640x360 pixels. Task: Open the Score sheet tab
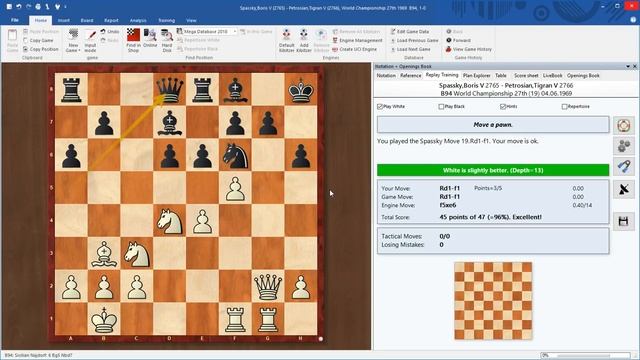click(526, 76)
